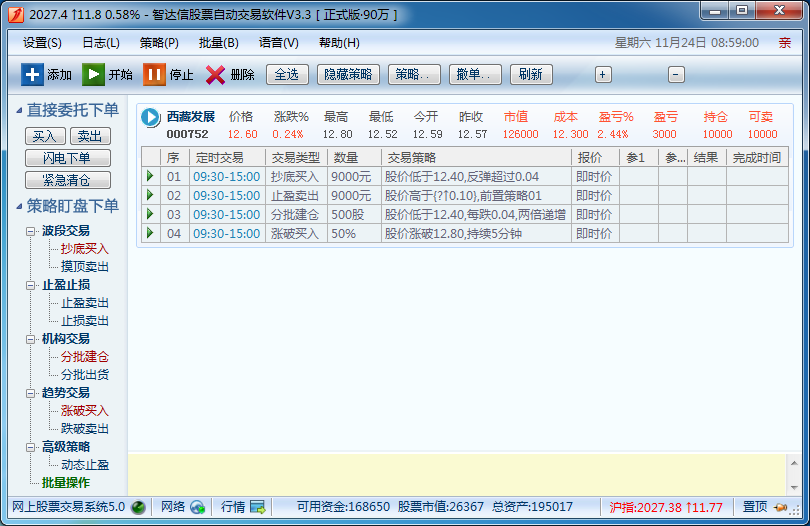Collapse the 止盈止损 tree node
This screenshot has width=810, height=526.
point(30,285)
